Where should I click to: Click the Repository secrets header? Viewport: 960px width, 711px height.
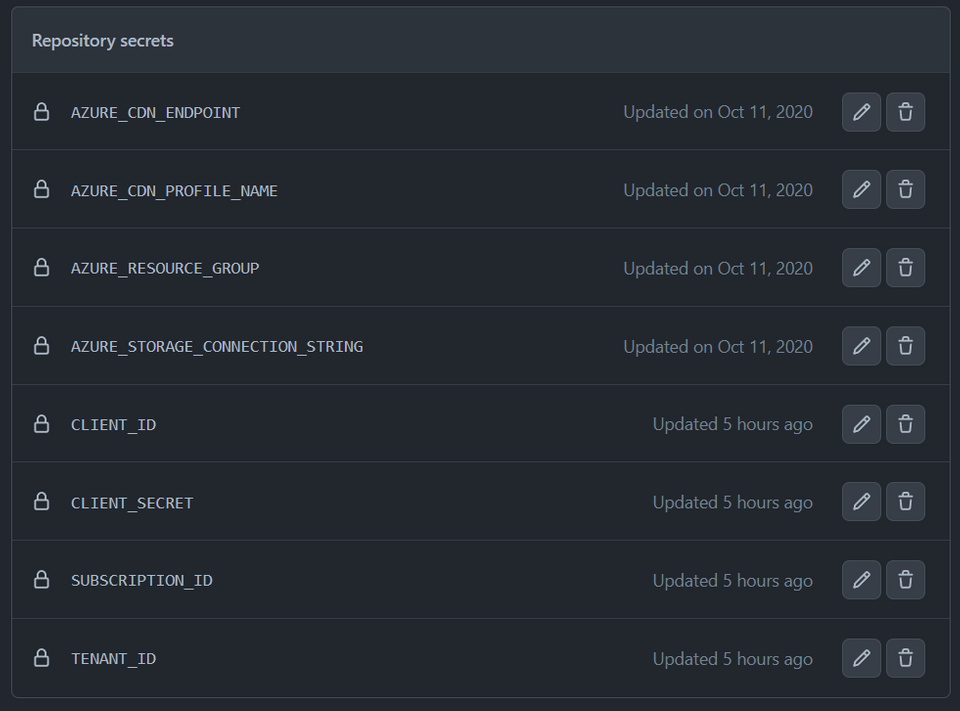pyautogui.click(x=102, y=41)
